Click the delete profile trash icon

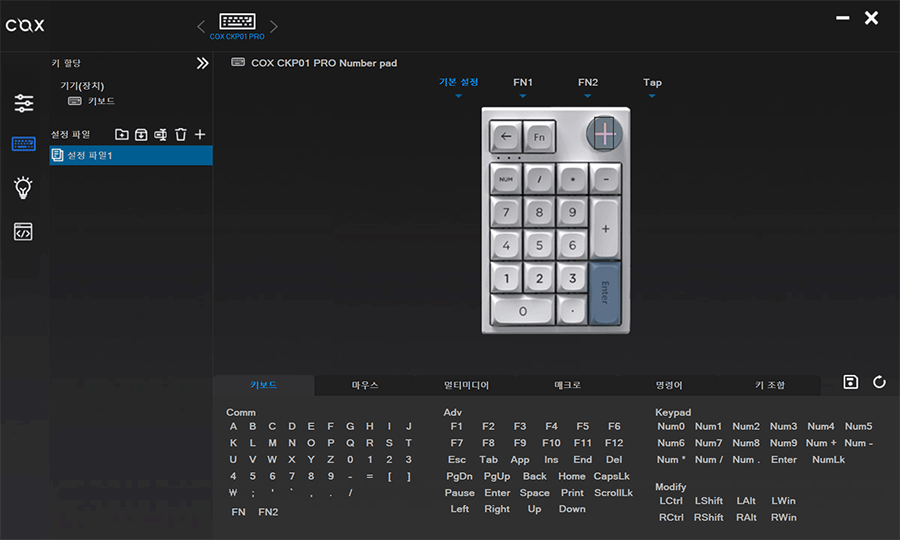180,134
